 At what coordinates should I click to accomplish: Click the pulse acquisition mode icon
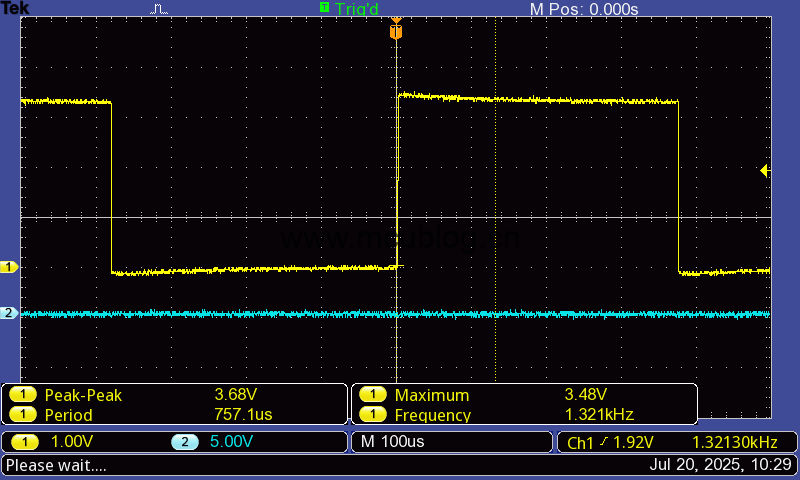pos(160,9)
